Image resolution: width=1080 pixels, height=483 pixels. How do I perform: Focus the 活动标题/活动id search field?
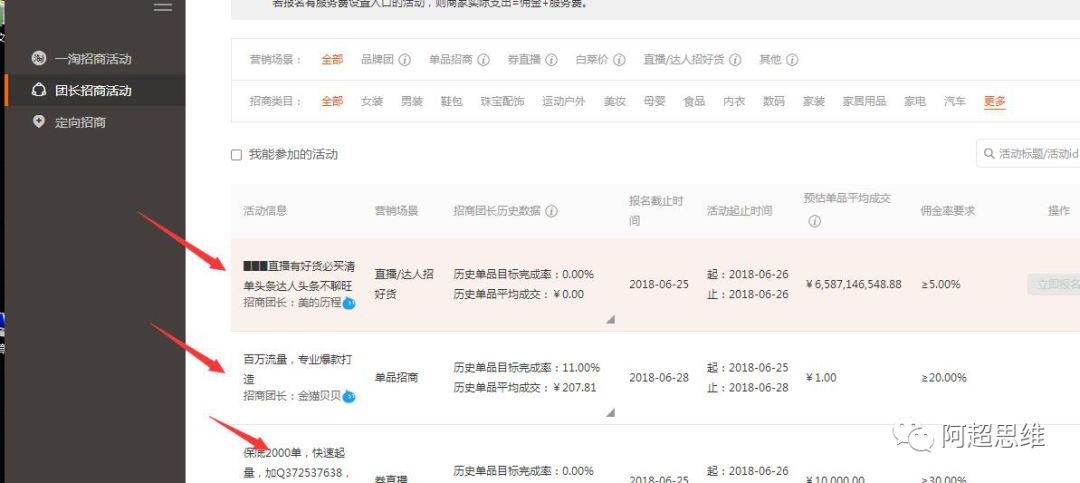tap(1028, 153)
